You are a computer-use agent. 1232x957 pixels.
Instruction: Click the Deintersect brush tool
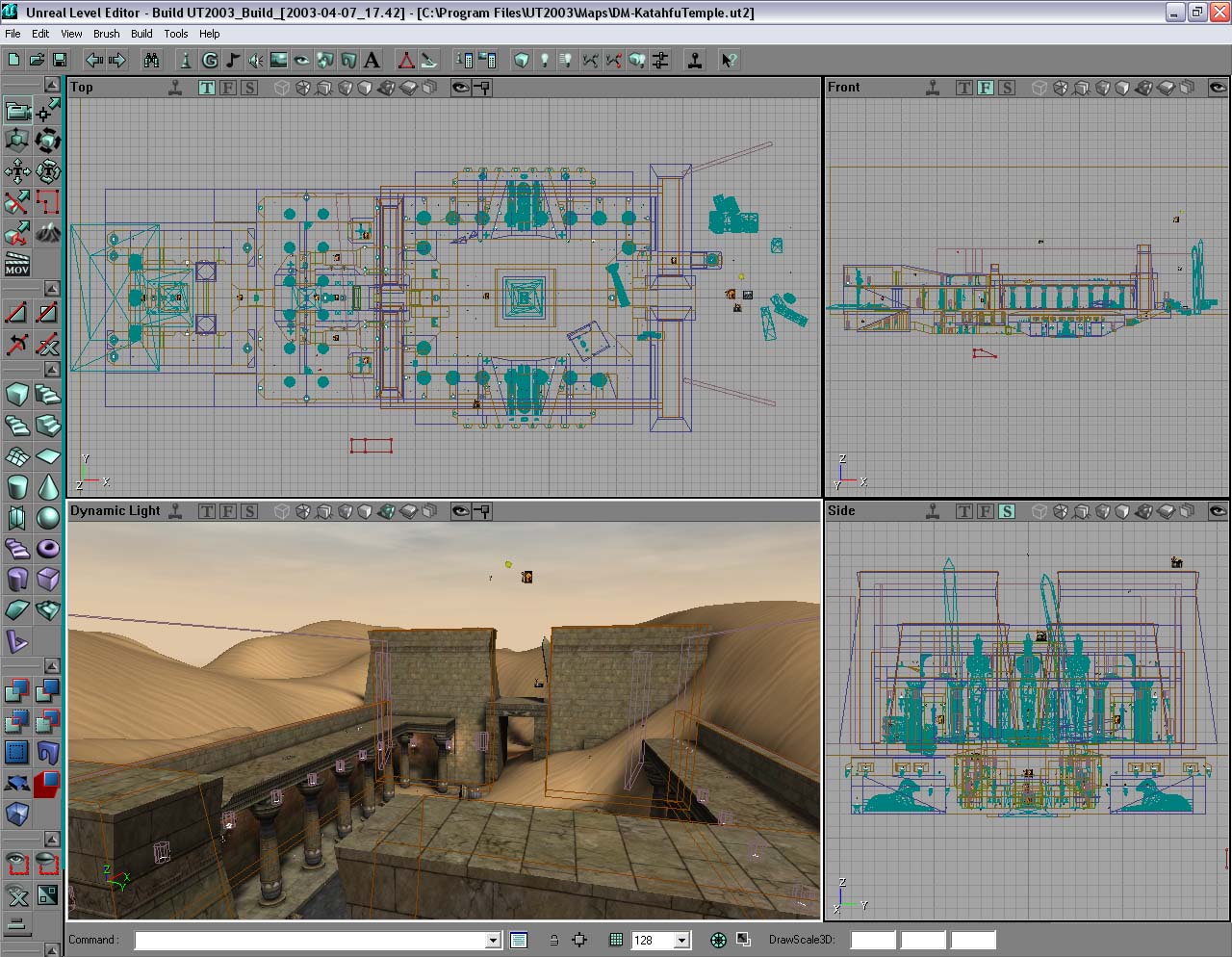(x=48, y=722)
